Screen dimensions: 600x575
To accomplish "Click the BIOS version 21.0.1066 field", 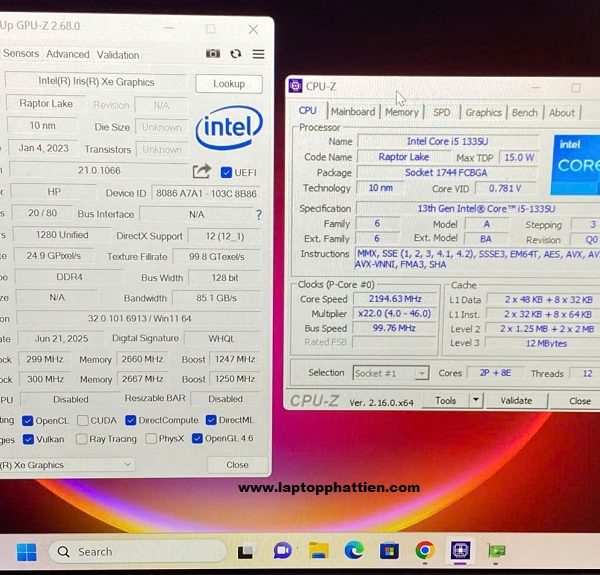I will (x=99, y=171).
